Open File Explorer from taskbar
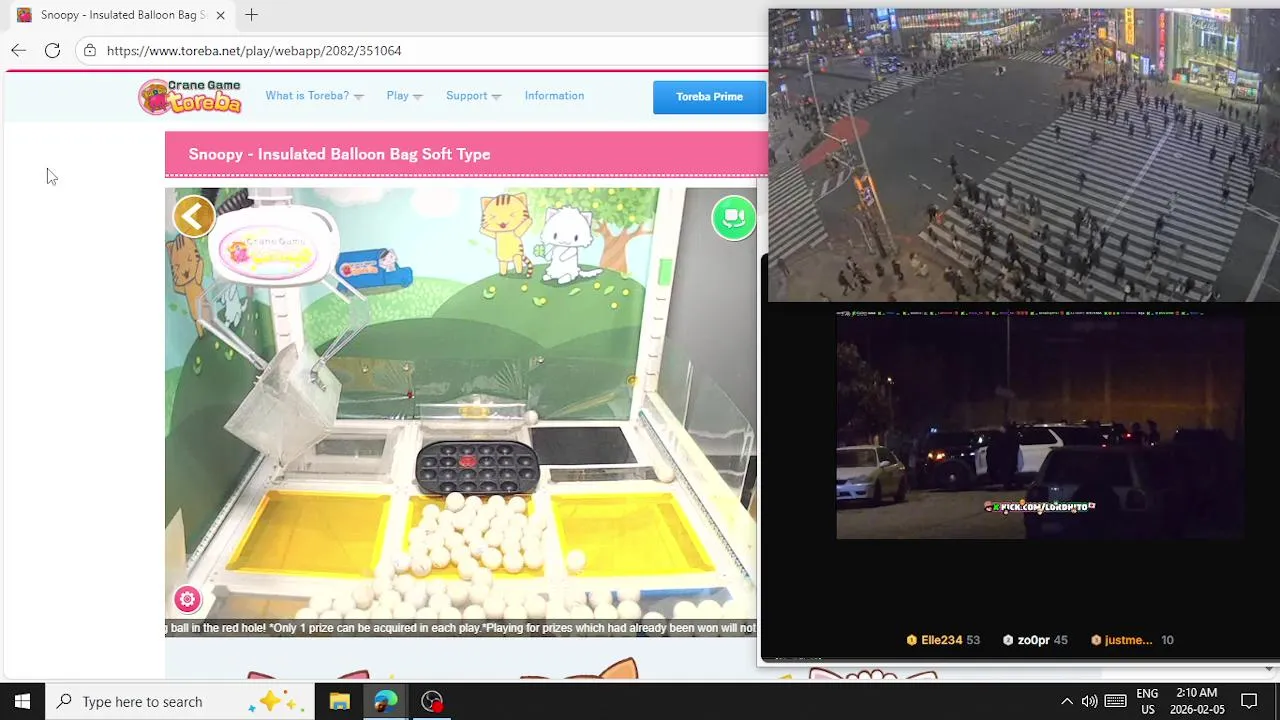 (340, 701)
